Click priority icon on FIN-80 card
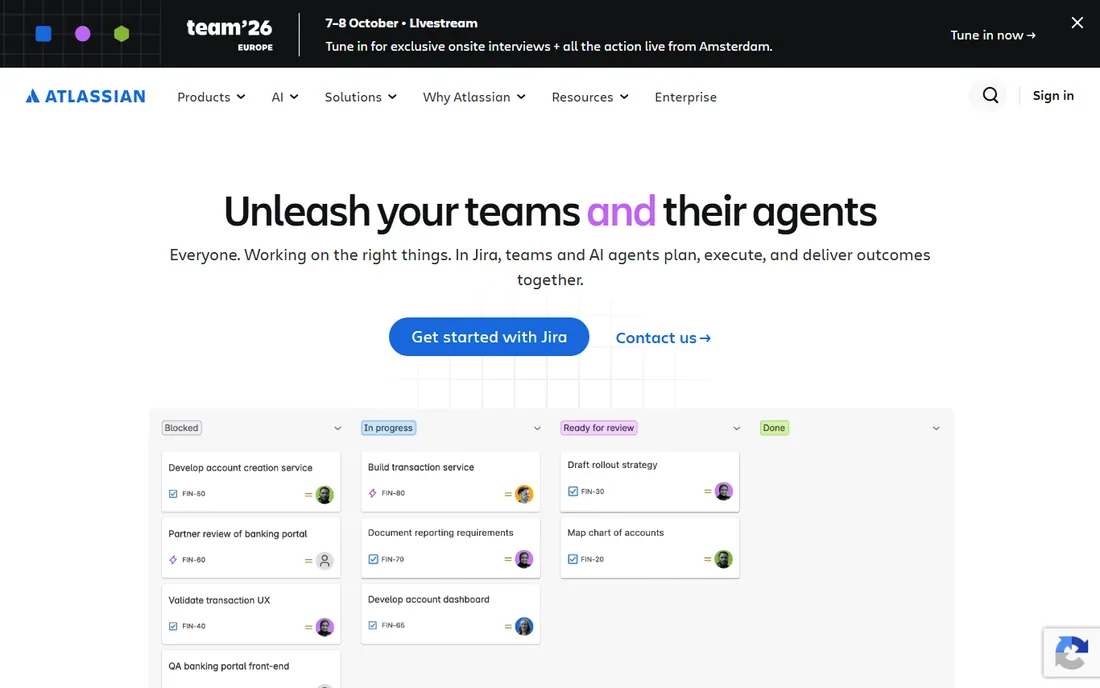 [508, 494]
